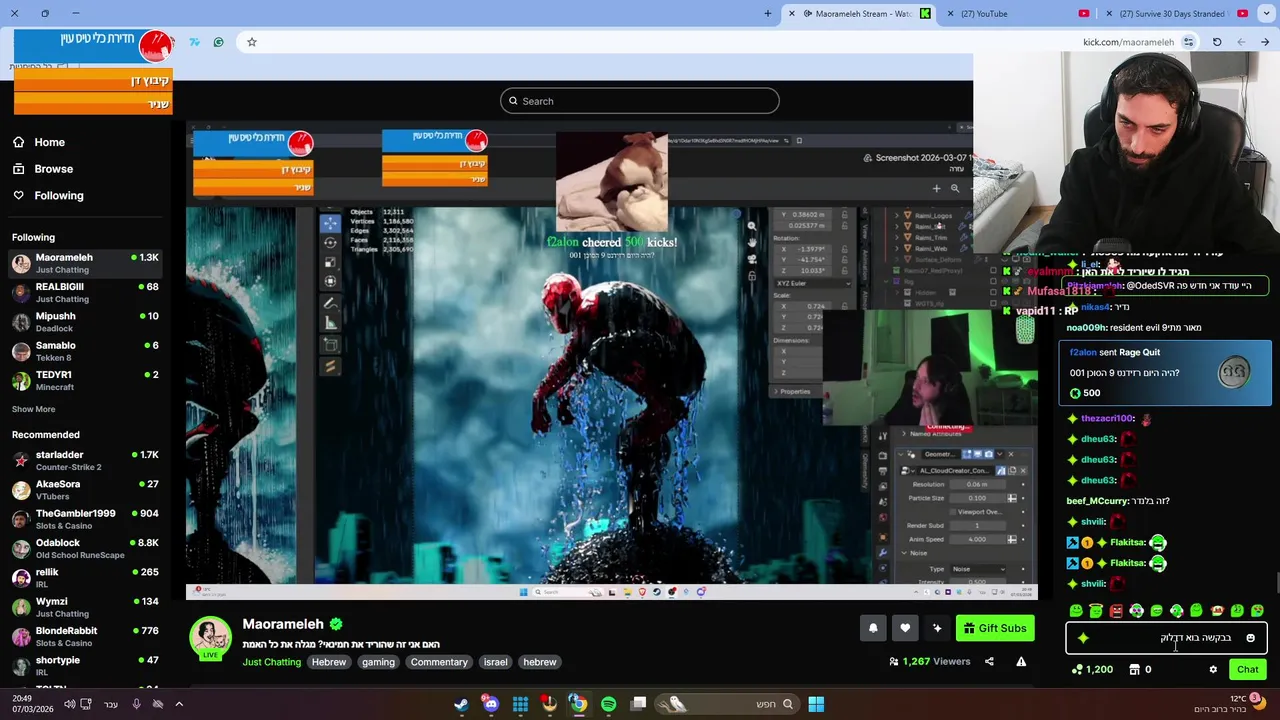Open task view from the taskbar

[x=639, y=704]
